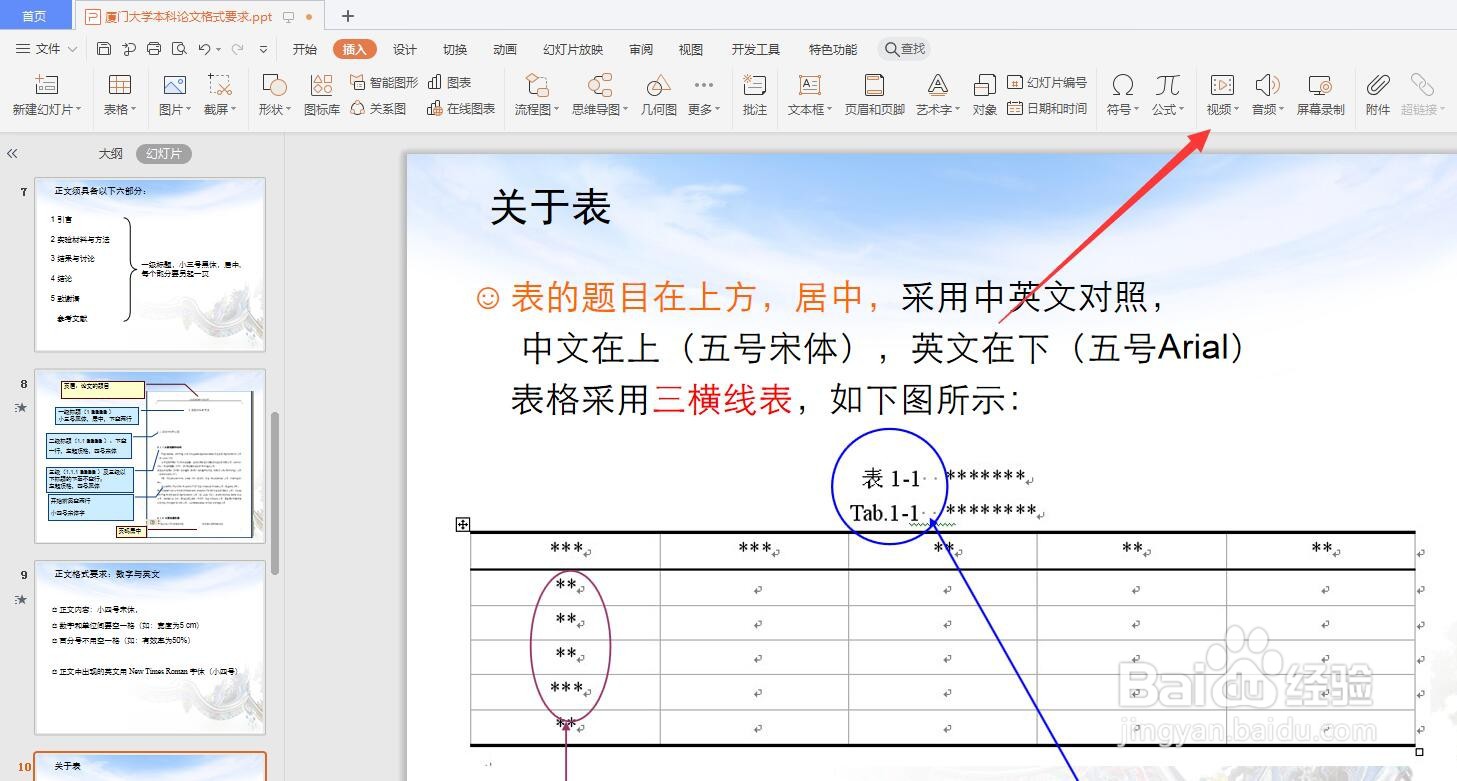Image resolution: width=1457 pixels, height=781 pixels.
Task: Open the Shapes (形状) icon
Action: pyautogui.click(x=273, y=85)
